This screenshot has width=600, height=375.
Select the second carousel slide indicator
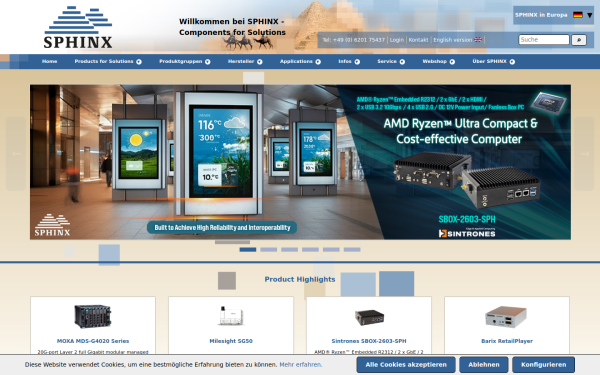pos(269,249)
